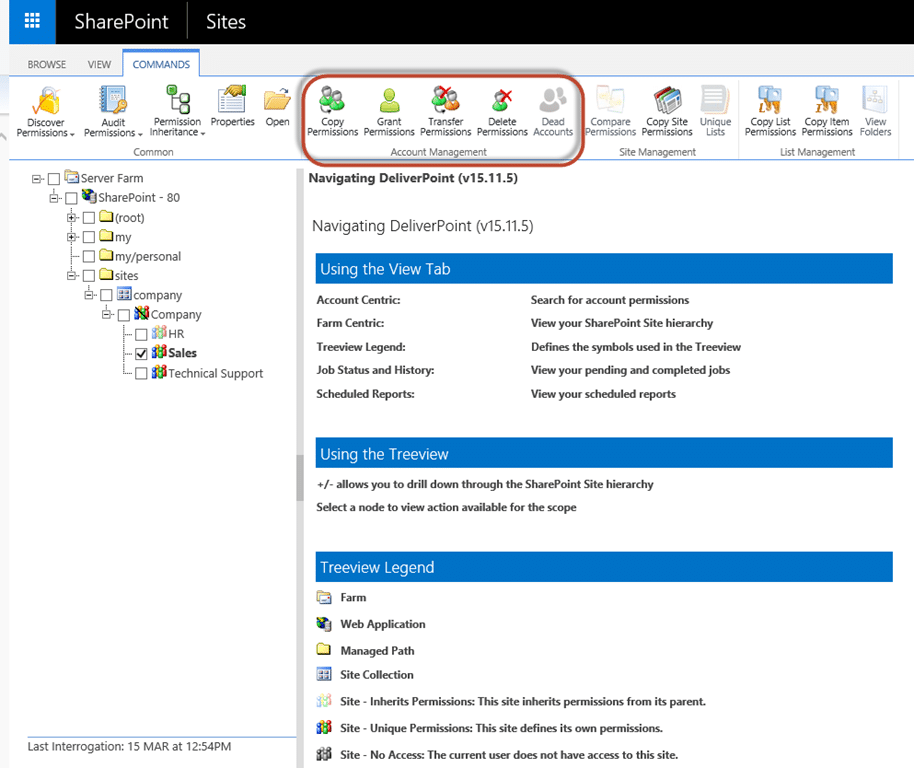Viewport: 914px width, 768px height.
Task: Click the Discover Permissions ribbon icon
Action: 46,101
